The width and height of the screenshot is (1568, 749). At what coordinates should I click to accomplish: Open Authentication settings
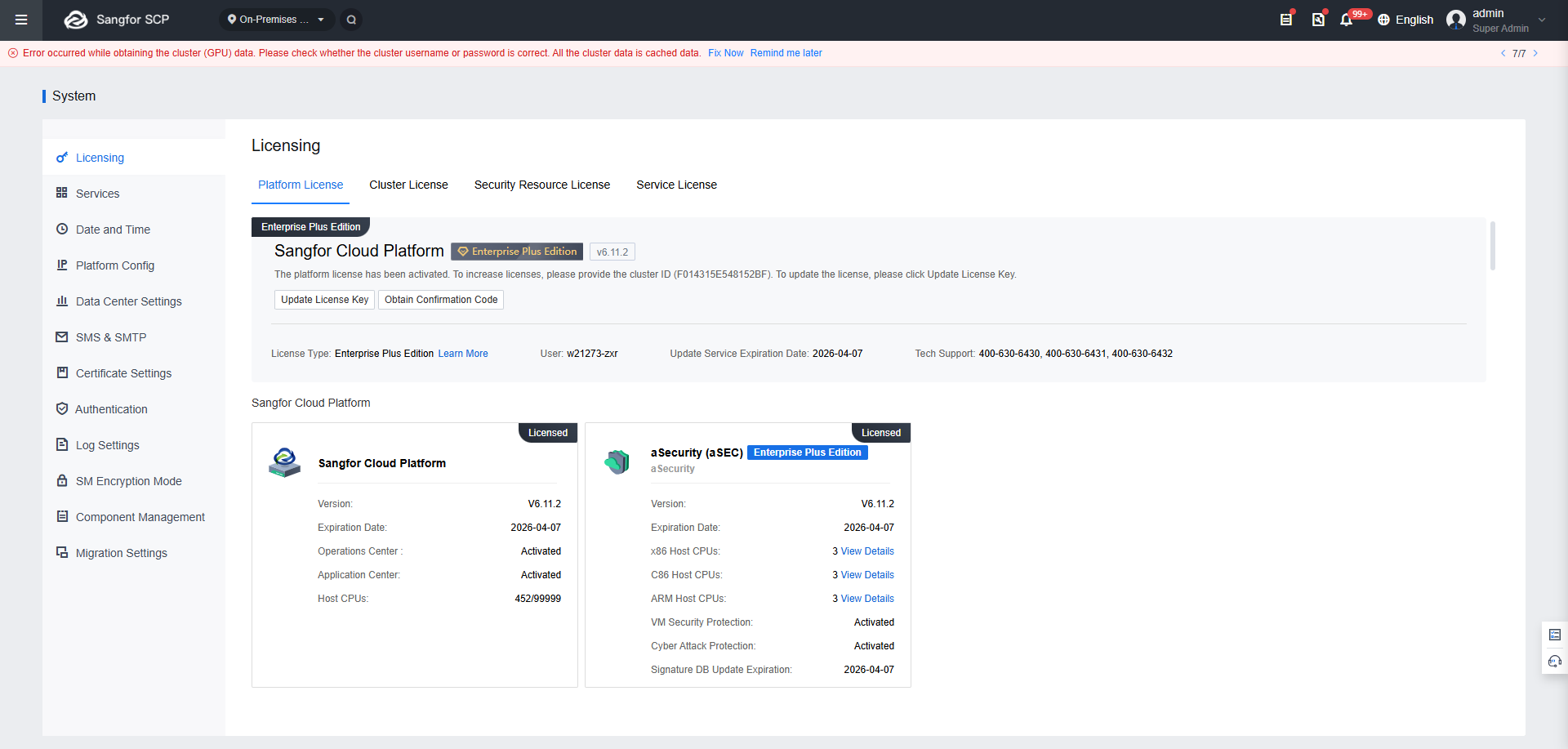(134, 409)
